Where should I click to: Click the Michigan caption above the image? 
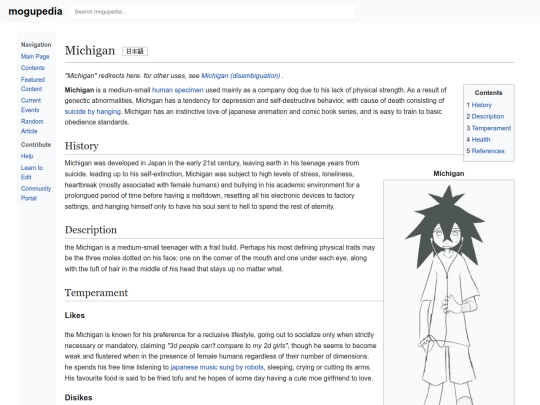[x=449, y=174]
